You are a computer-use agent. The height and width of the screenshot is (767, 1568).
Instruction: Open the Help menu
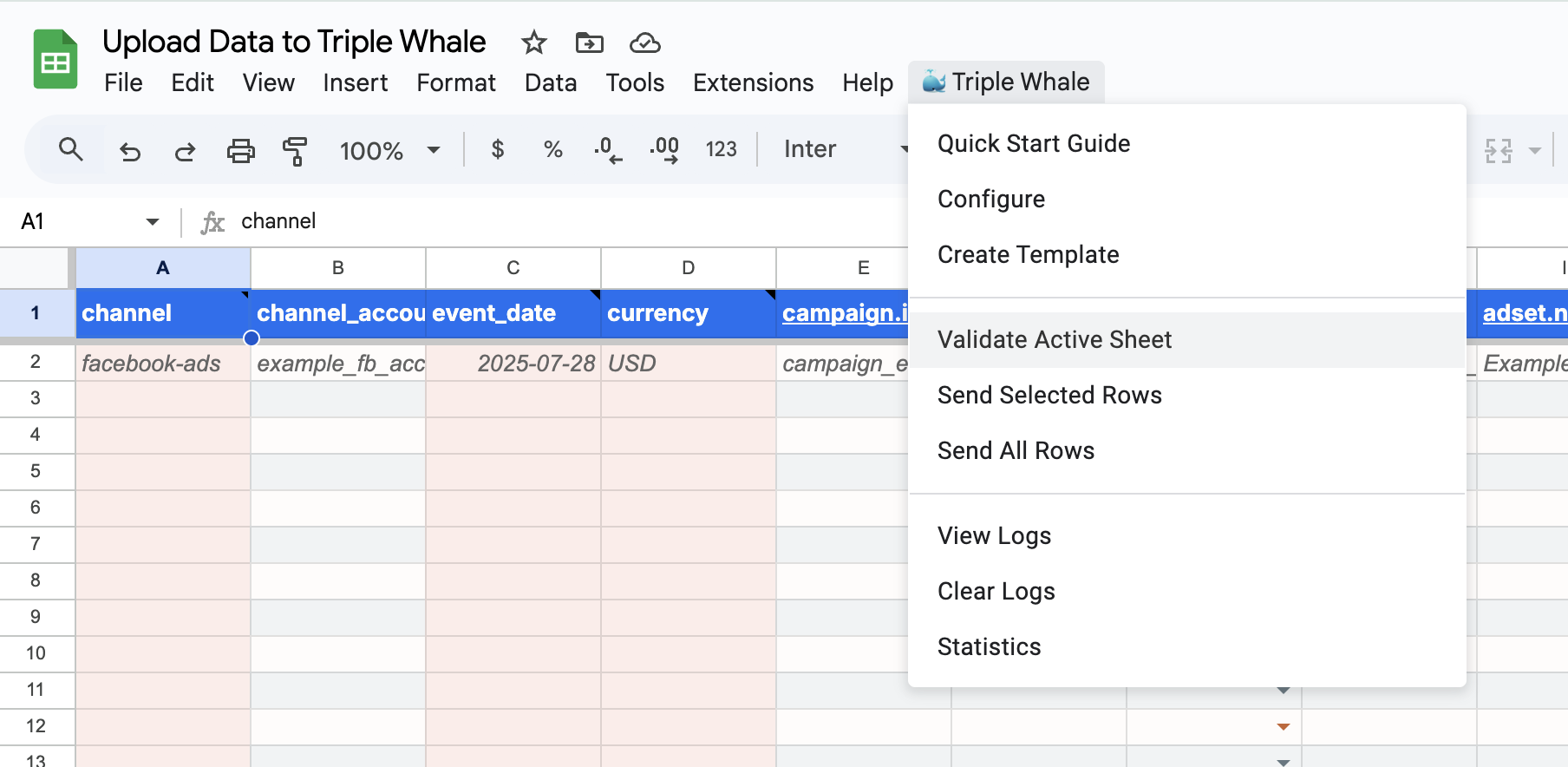pyautogui.click(x=868, y=82)
